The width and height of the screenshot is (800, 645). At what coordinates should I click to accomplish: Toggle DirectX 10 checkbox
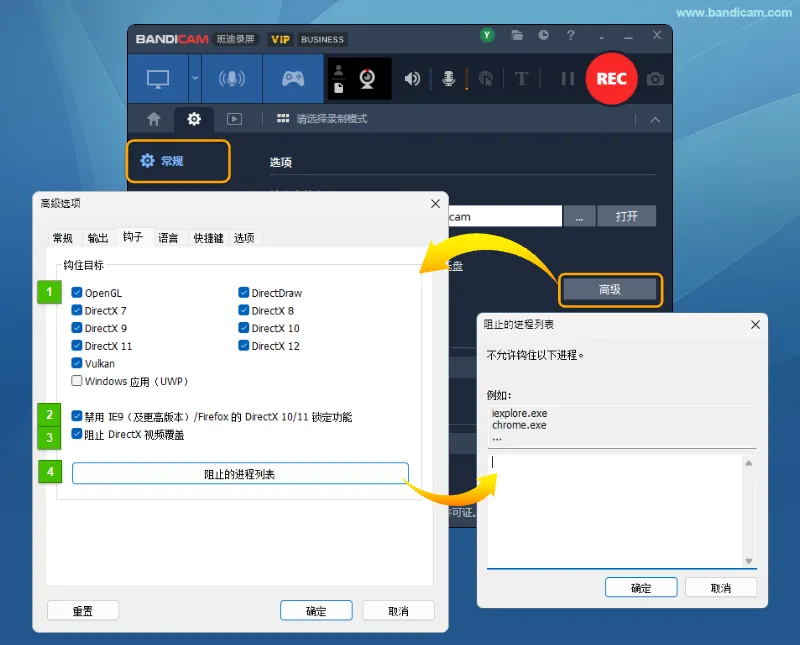tap(243, 328)
